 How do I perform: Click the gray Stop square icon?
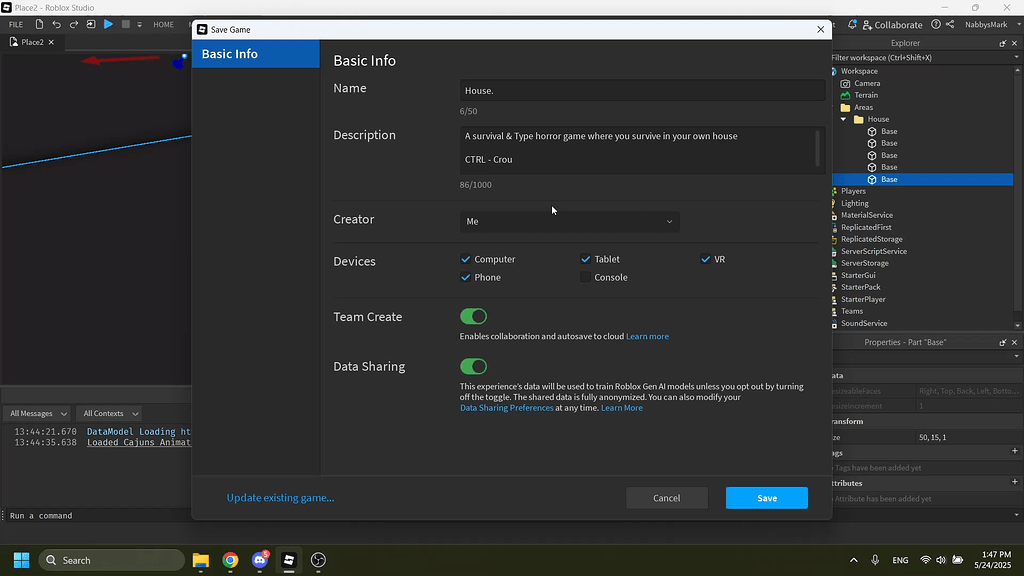point(125,24)
